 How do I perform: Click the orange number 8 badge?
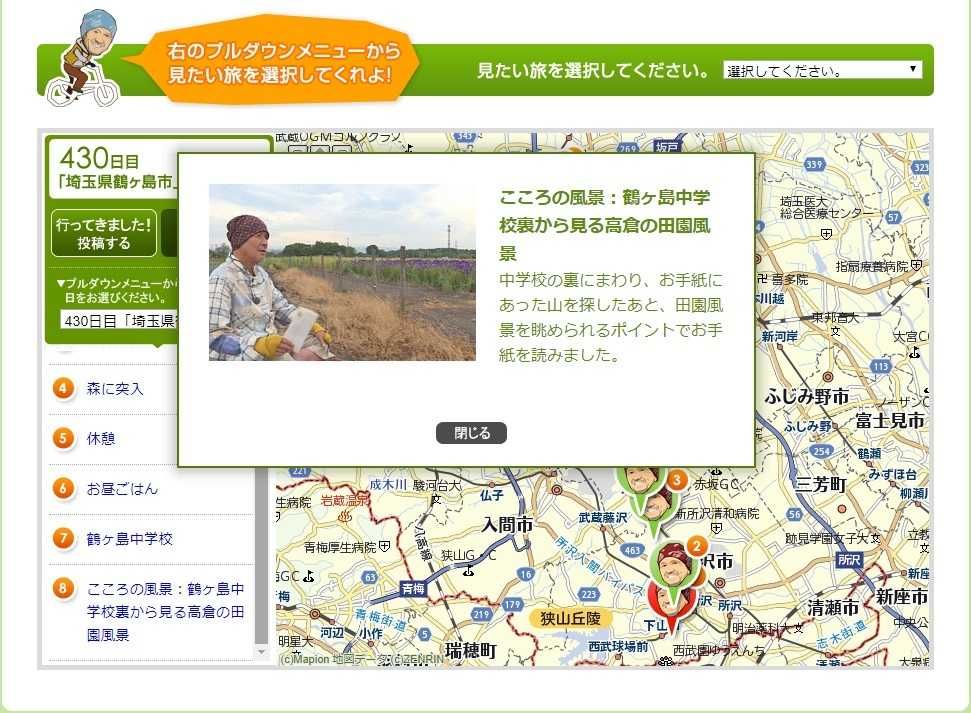click(x=63, y=588)
